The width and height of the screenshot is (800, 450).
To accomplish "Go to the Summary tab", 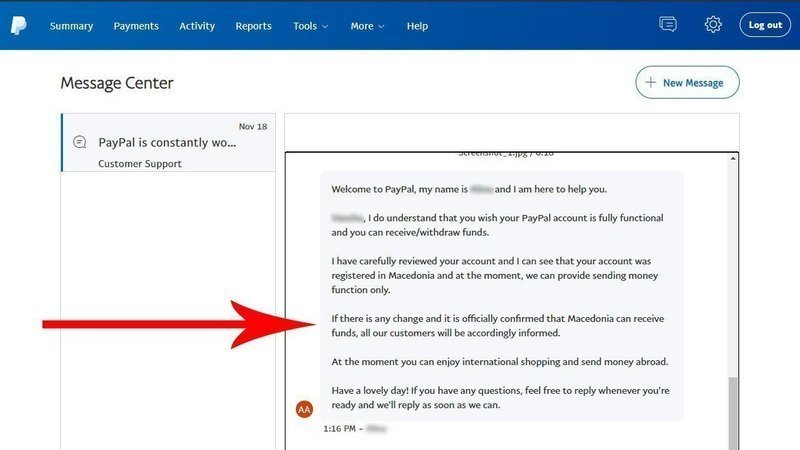I will tap(71, 26).
